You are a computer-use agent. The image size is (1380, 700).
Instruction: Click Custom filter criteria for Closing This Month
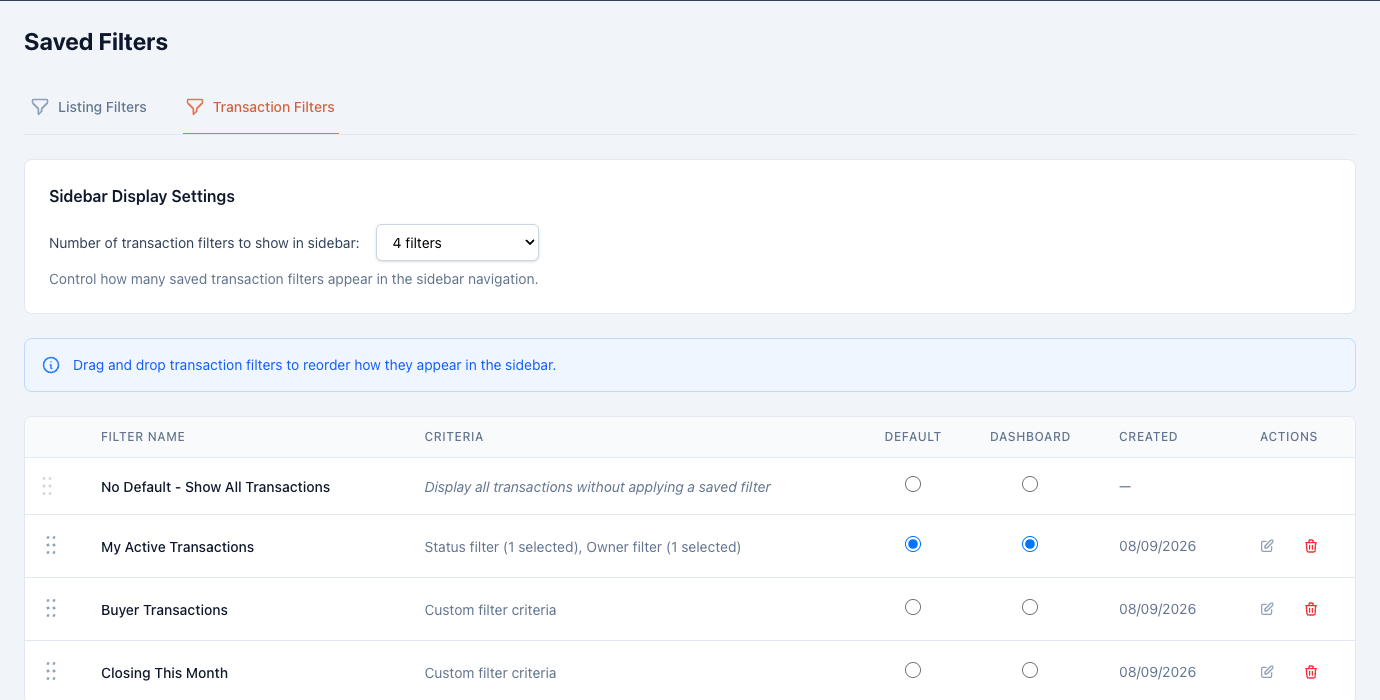tap(490, 673)
